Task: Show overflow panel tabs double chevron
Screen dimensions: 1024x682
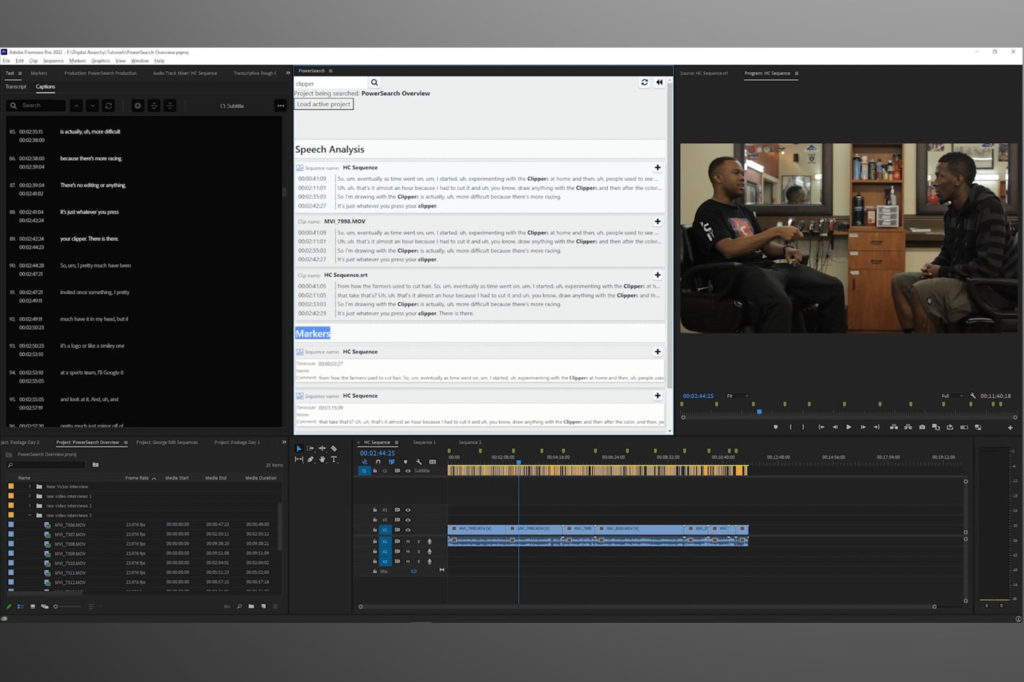Action: 288,73
